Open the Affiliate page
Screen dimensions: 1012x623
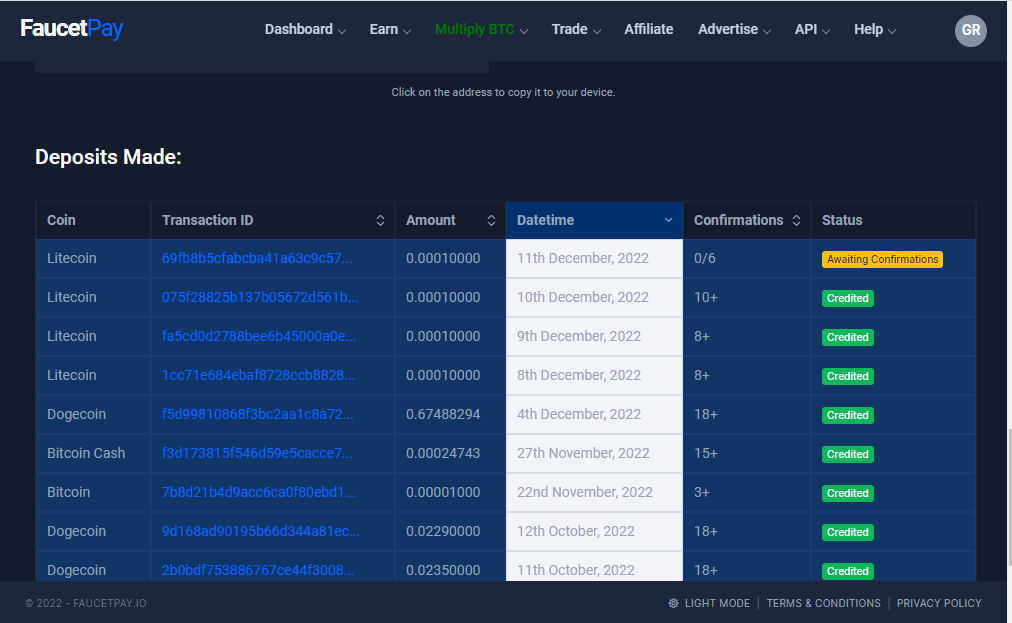tap(649, 30)
